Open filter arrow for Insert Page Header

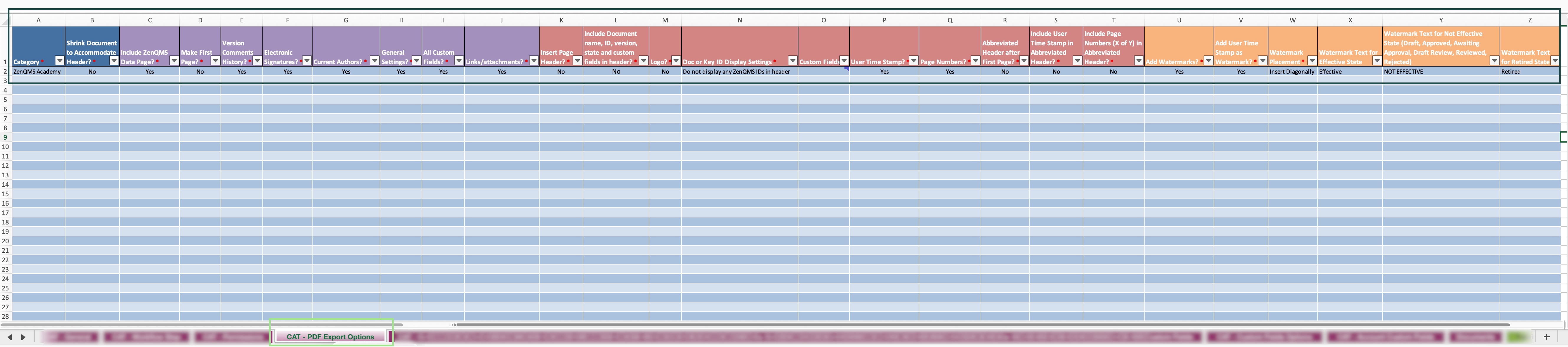point(578,61)
